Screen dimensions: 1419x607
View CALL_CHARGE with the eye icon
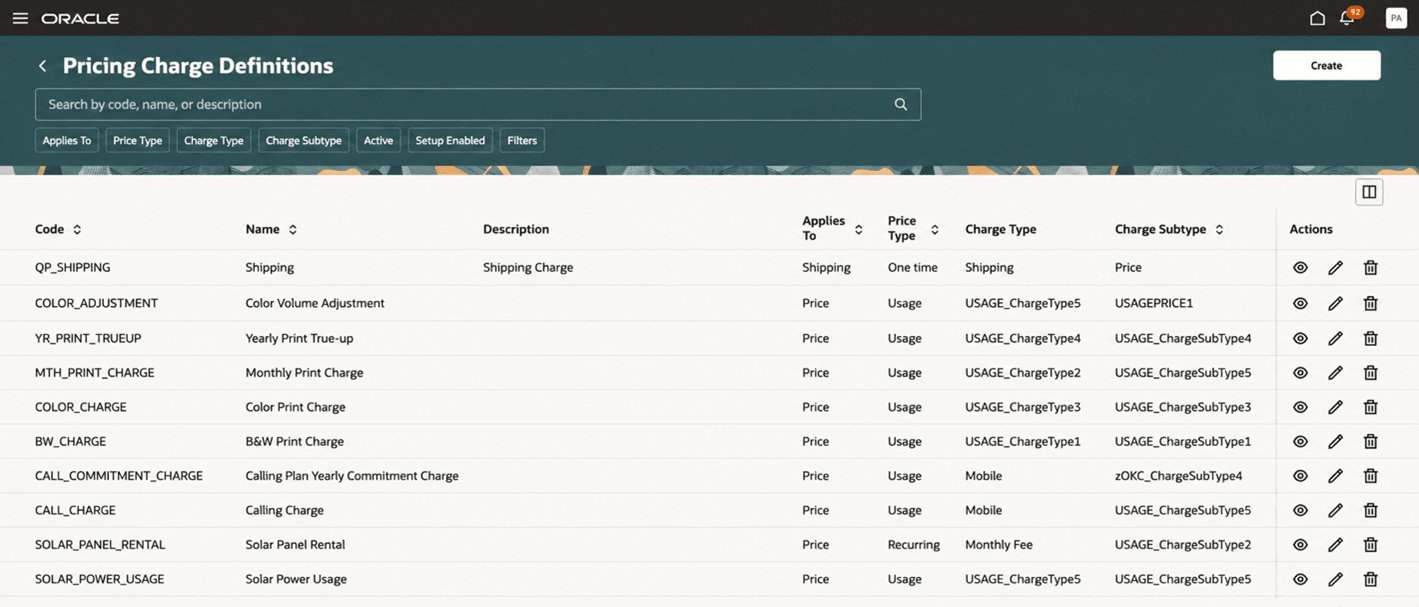coord(1300,510)
